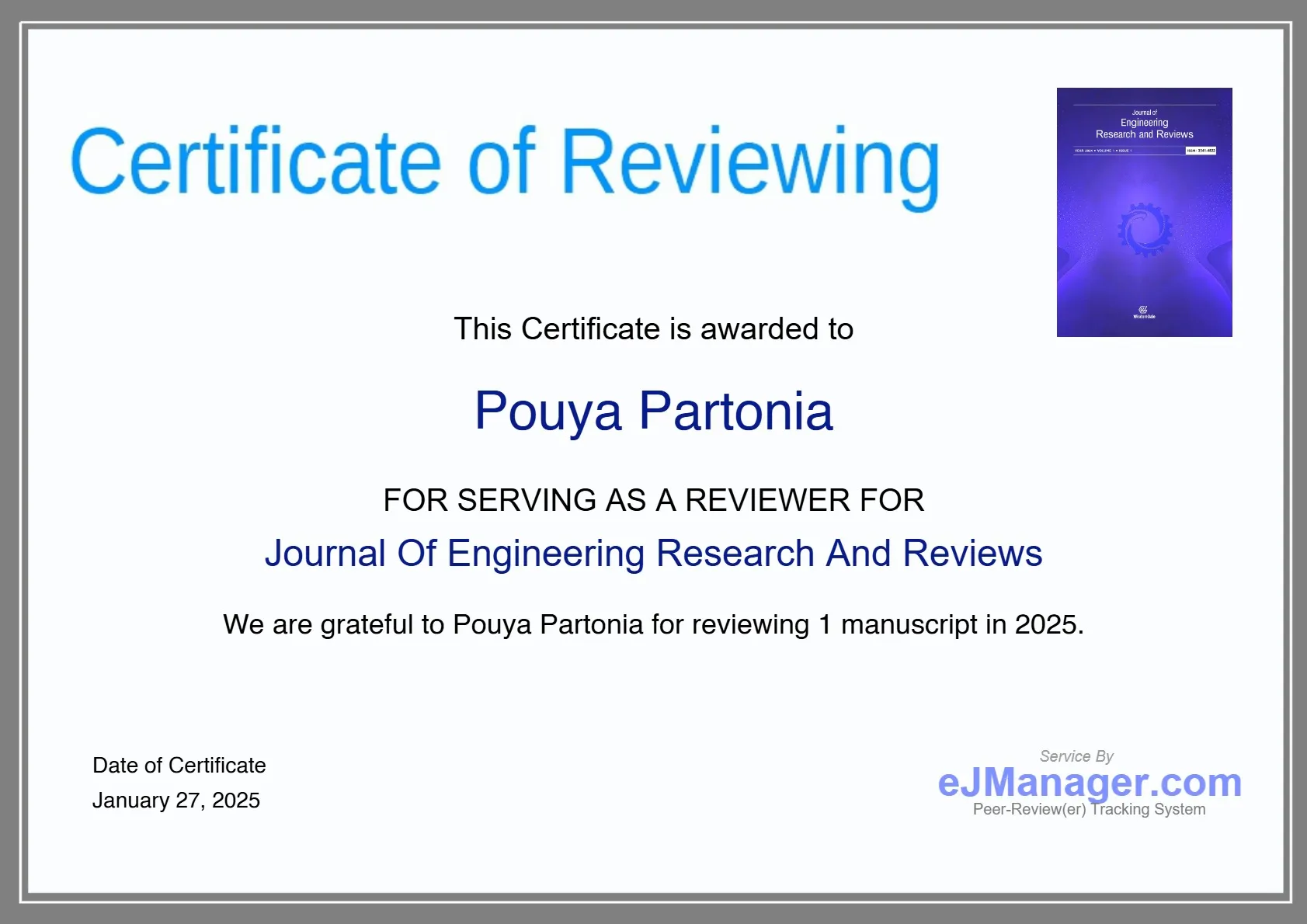Click the WisdomGale publisher logo on the cover
Screen dimensions: 1307x924
pos(1144,312)
